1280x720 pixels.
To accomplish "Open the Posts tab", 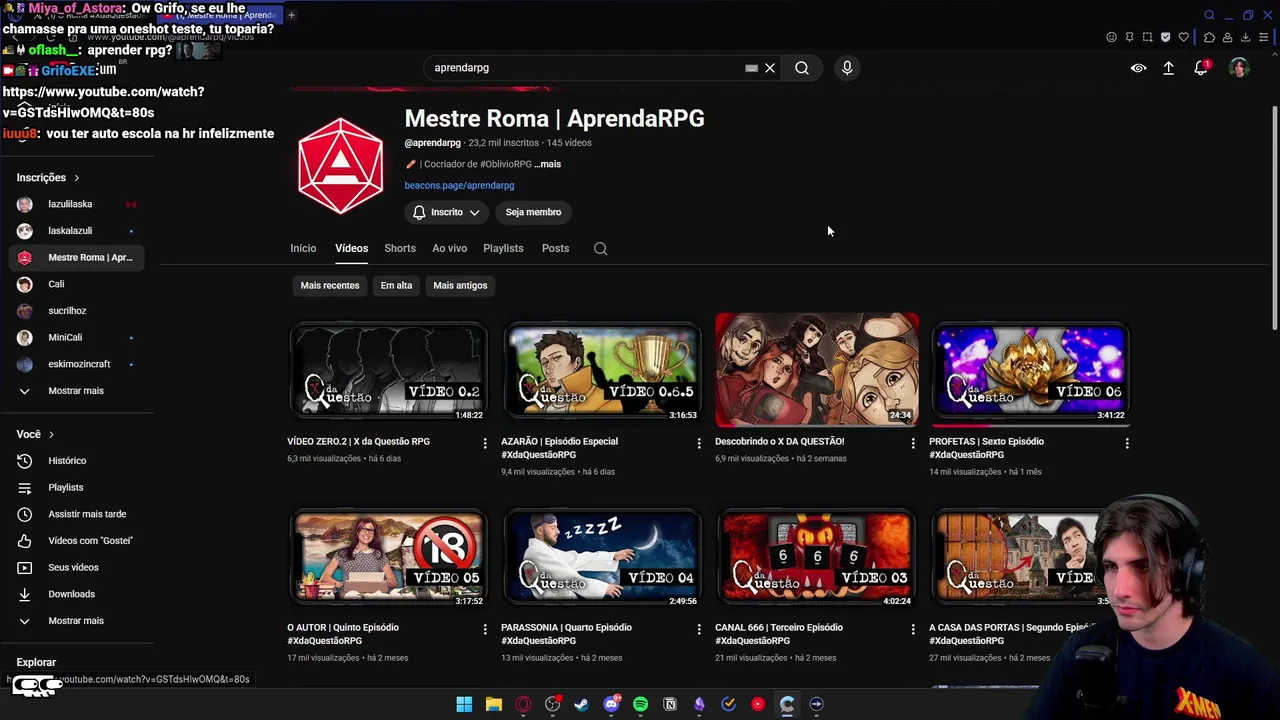I will click(x=555, y=248).
